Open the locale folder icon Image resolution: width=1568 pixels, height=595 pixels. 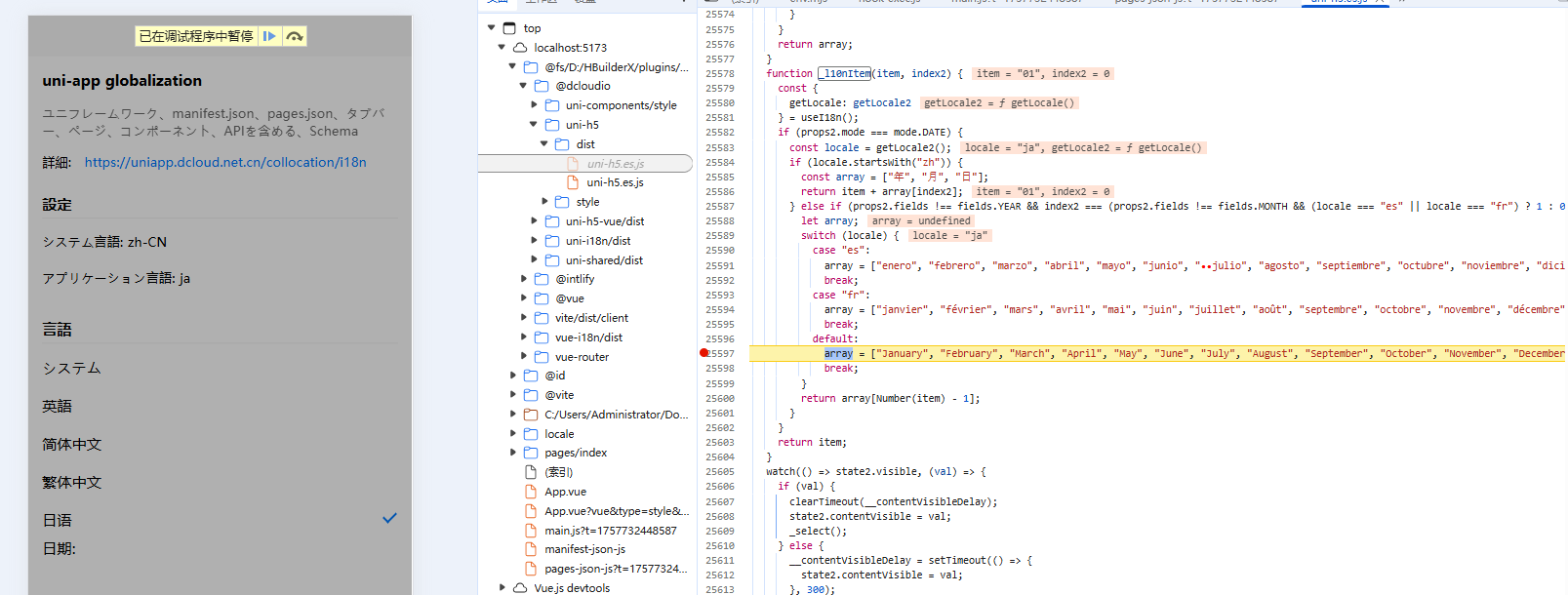531,434
